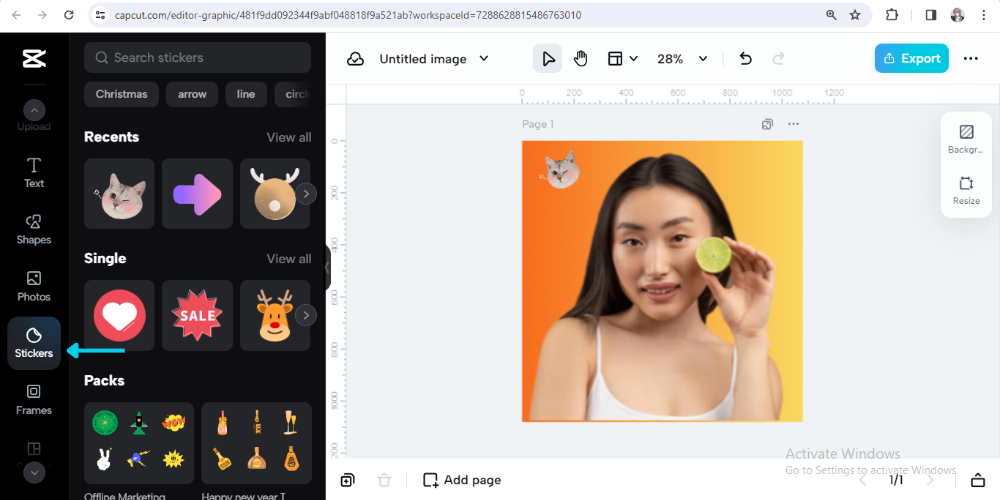Open the Background settings
Viewport: 1000px width, 500px height.
[x=966, y=139]
